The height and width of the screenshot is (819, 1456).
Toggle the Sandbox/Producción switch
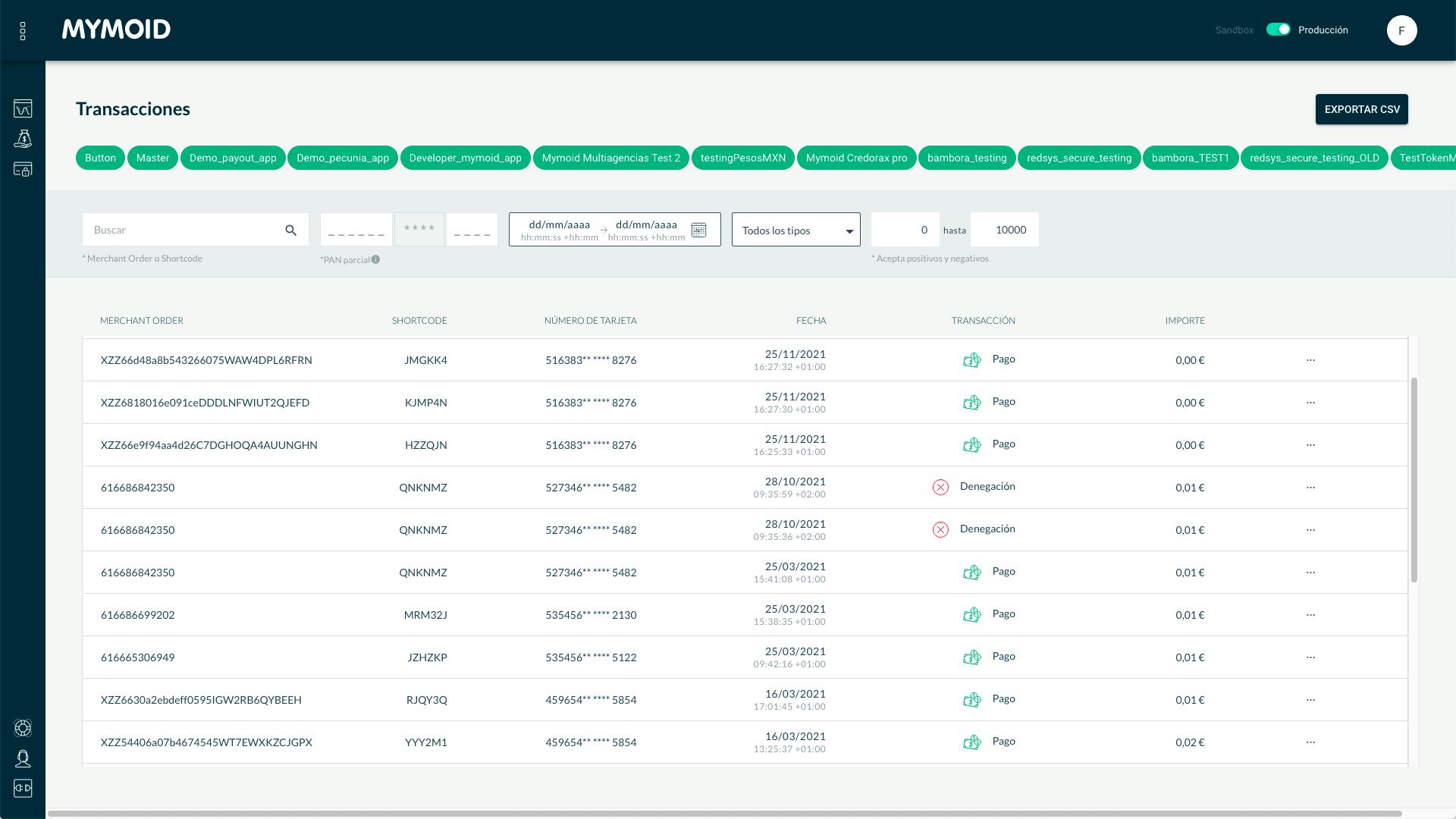(1278, 30)
